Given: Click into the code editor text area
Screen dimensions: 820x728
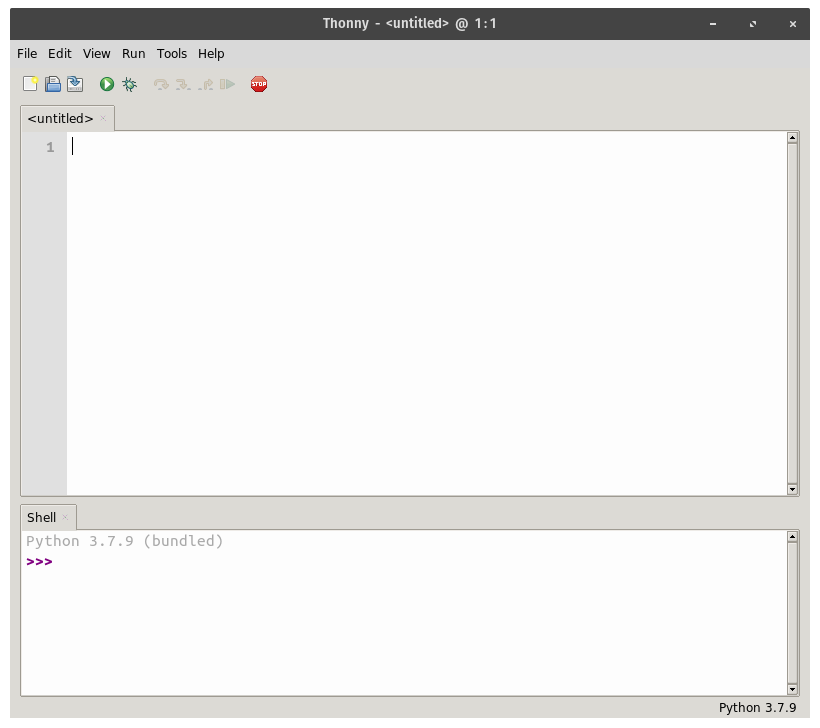Looking at the screenshot, I should point(427,314).
